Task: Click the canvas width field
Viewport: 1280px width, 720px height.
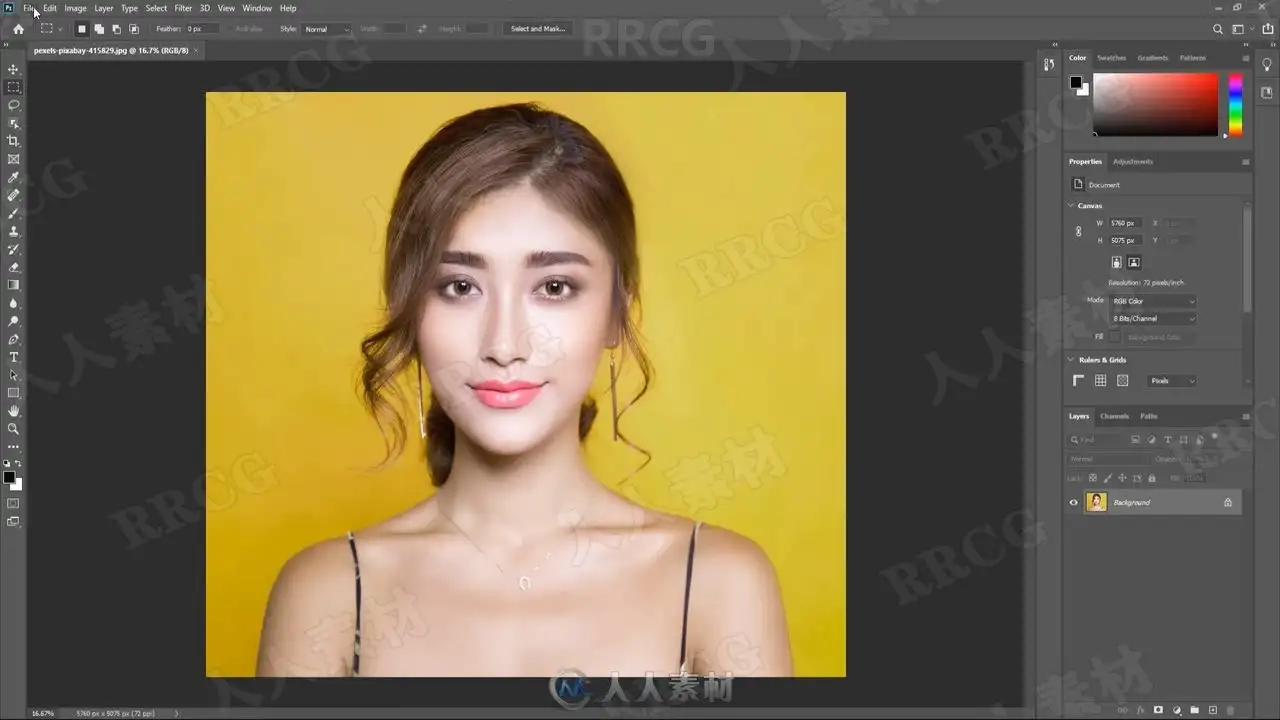Action: pyautogui.click(x=1125, y=223)
